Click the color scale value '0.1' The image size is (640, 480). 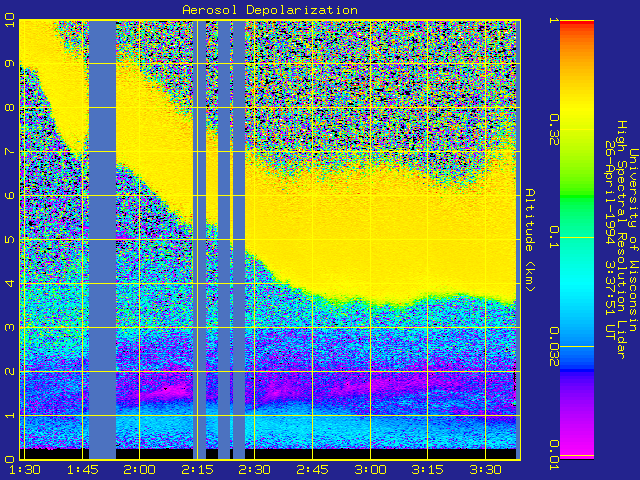[554, 237]
